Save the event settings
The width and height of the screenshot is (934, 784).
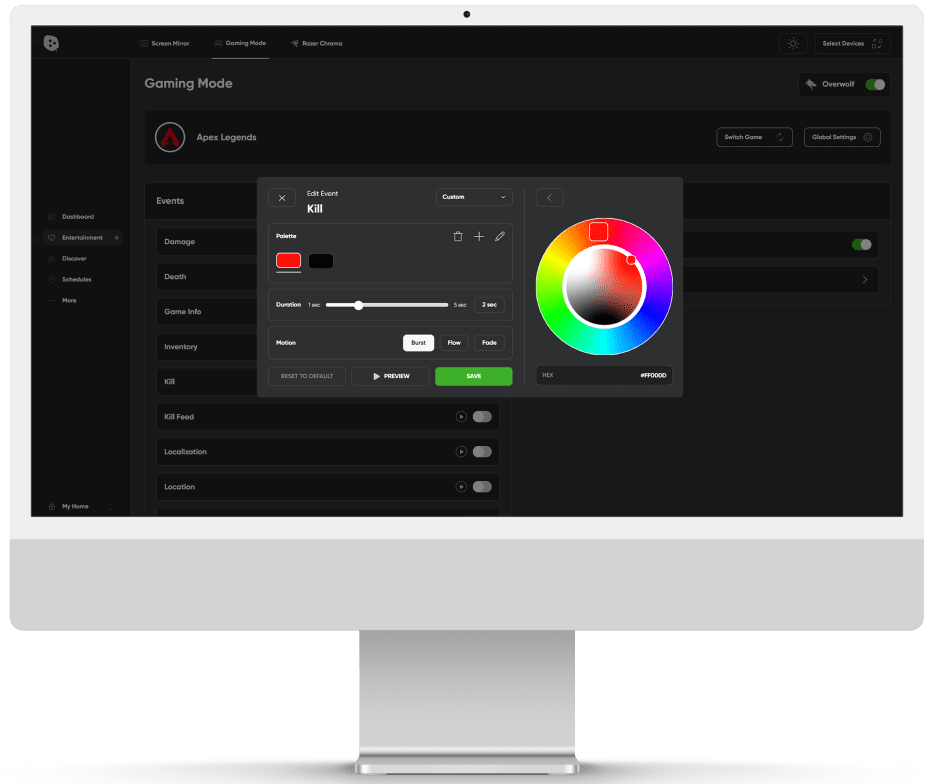coord(474,376)
